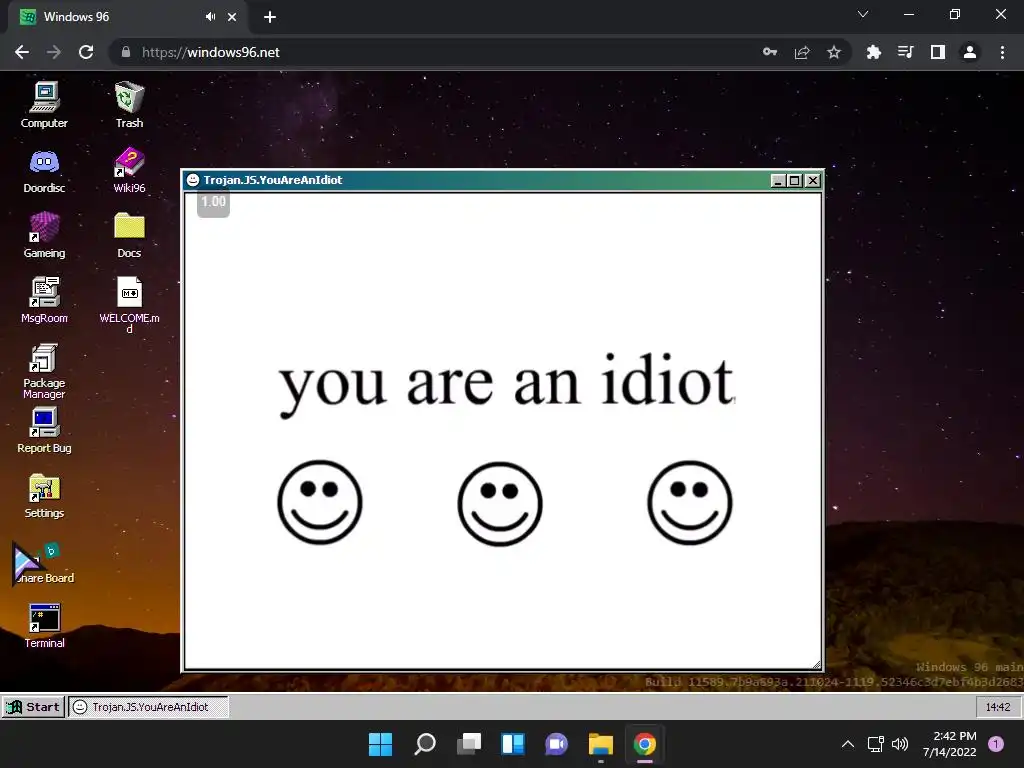Open the Settings desktop icon
Image resolution: width=1024 pixels, height=768 pixels.
(x=44, y=496)
